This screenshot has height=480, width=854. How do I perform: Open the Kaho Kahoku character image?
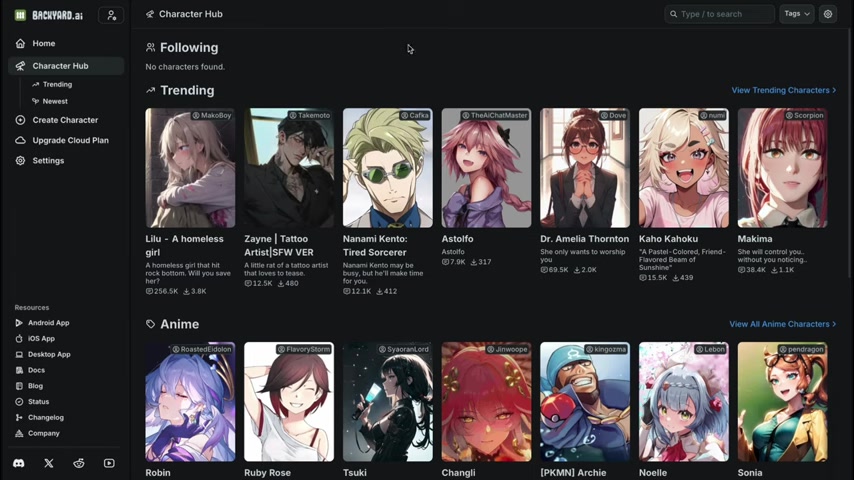click(684, 168)
